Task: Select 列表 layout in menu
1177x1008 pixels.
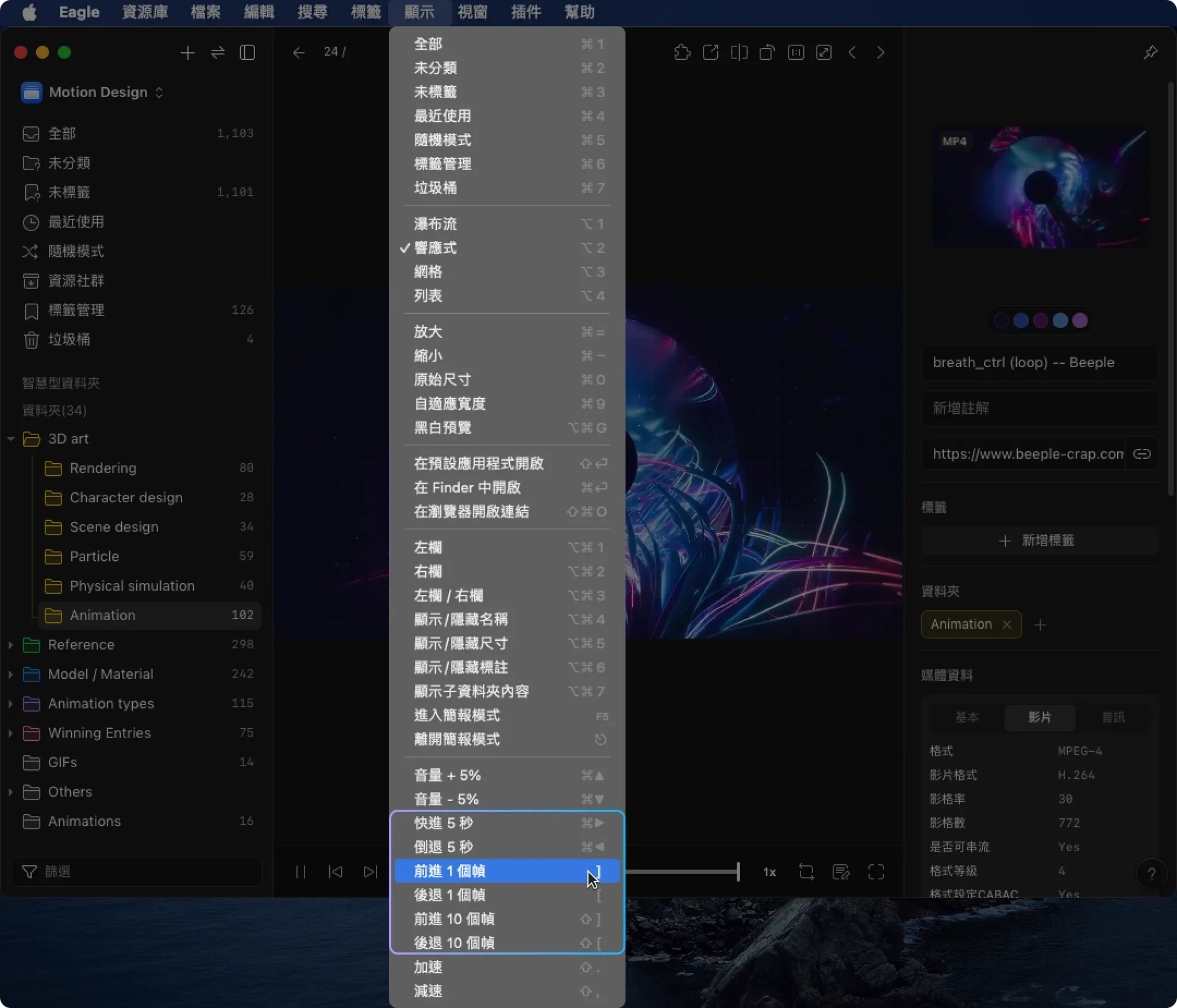Action: 507,296
